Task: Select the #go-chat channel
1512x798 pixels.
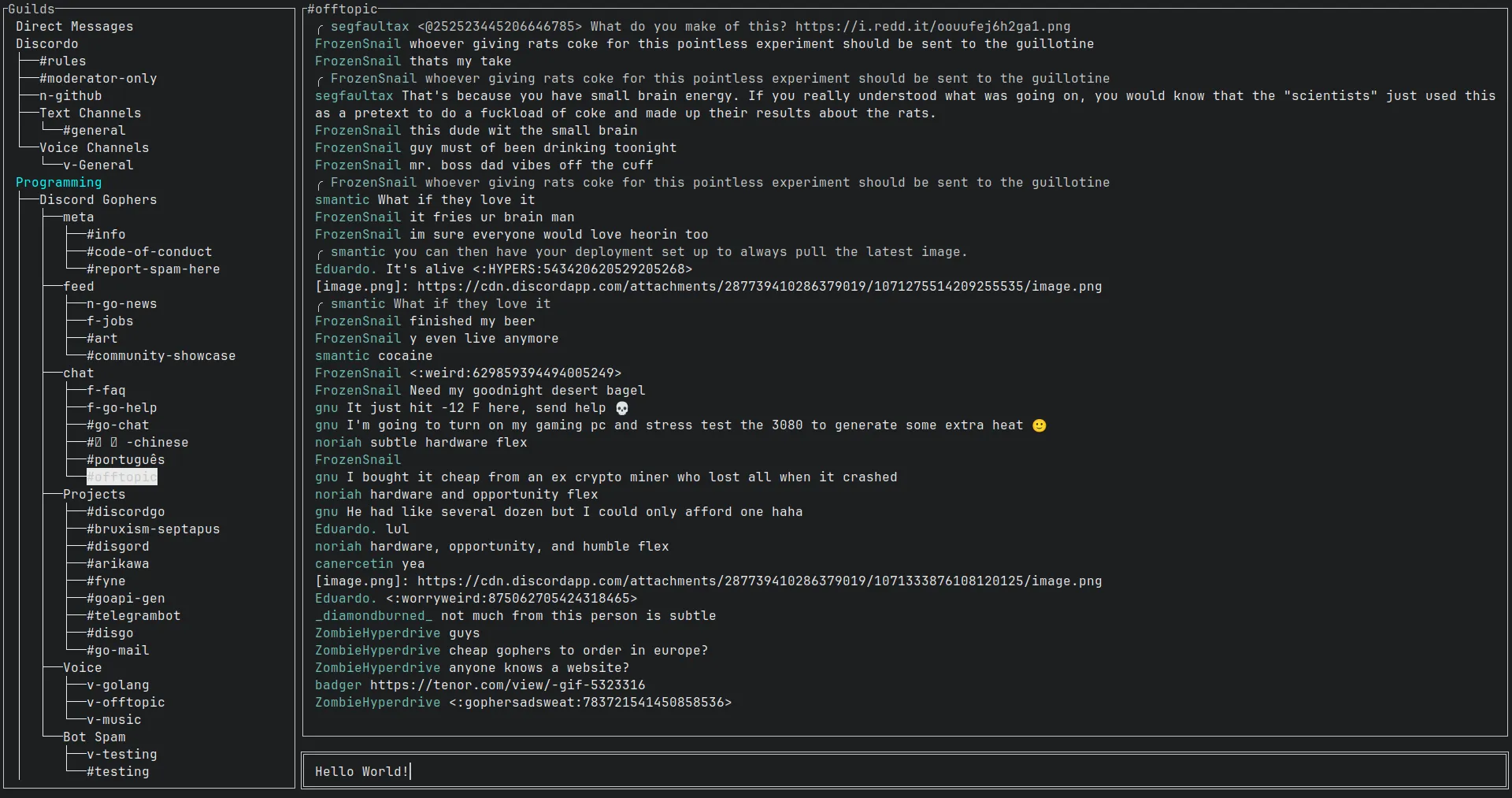Action: (116, 425)
